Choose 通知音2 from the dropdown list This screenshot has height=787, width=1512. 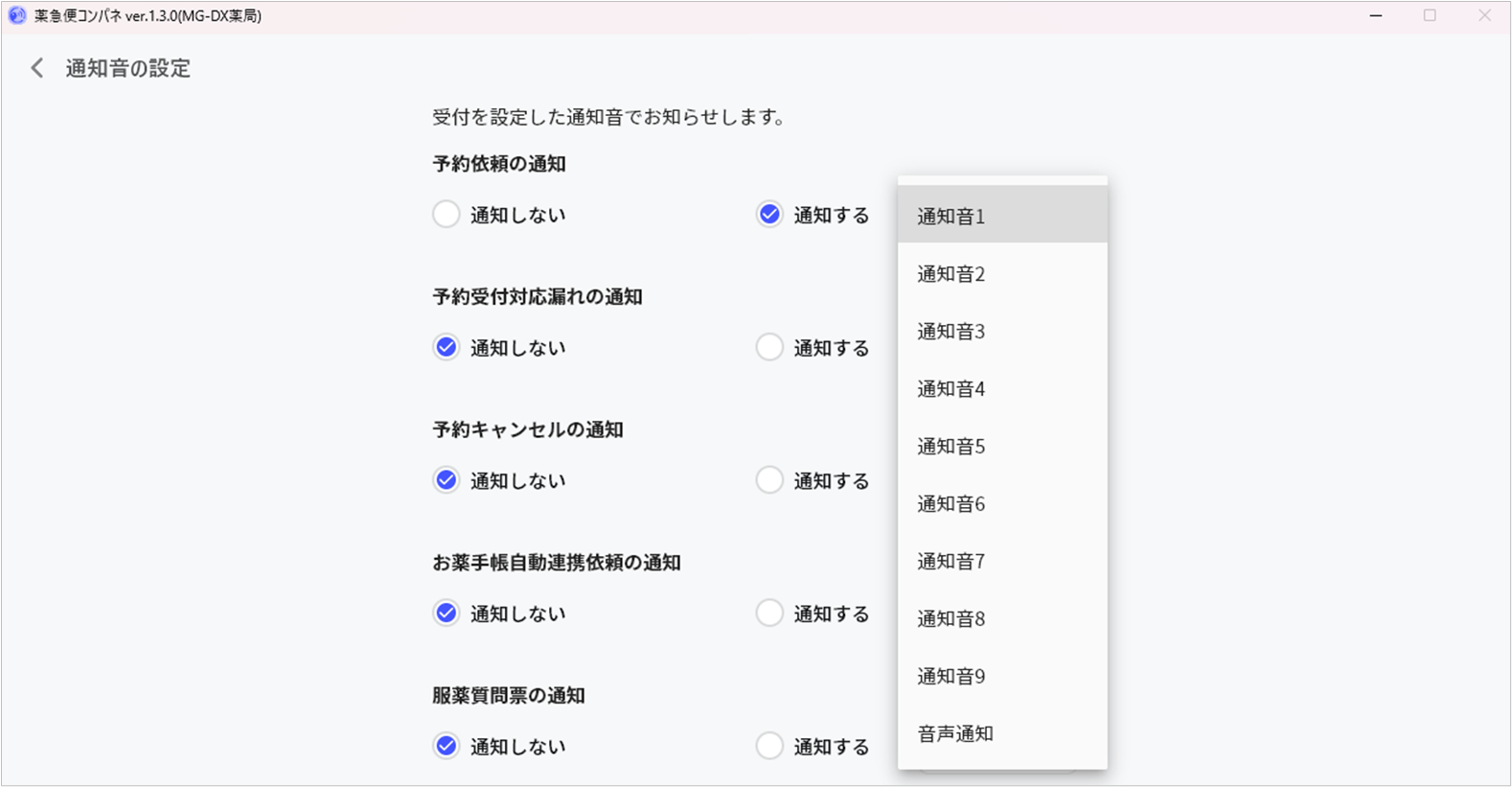[1001, 274]
